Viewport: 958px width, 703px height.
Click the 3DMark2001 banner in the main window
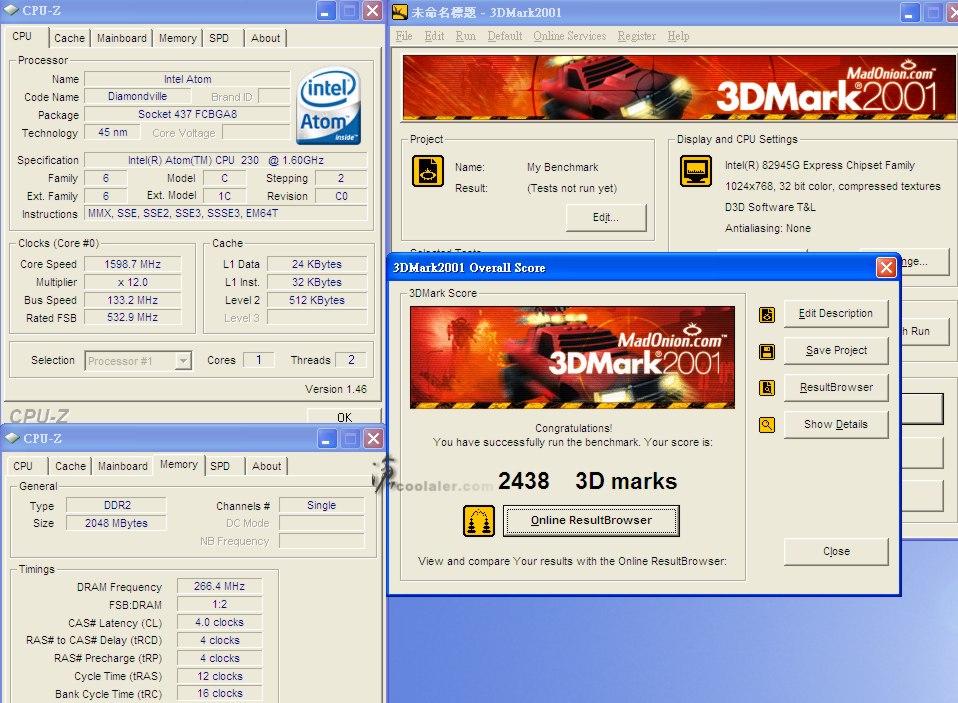[x=679, y=87]
